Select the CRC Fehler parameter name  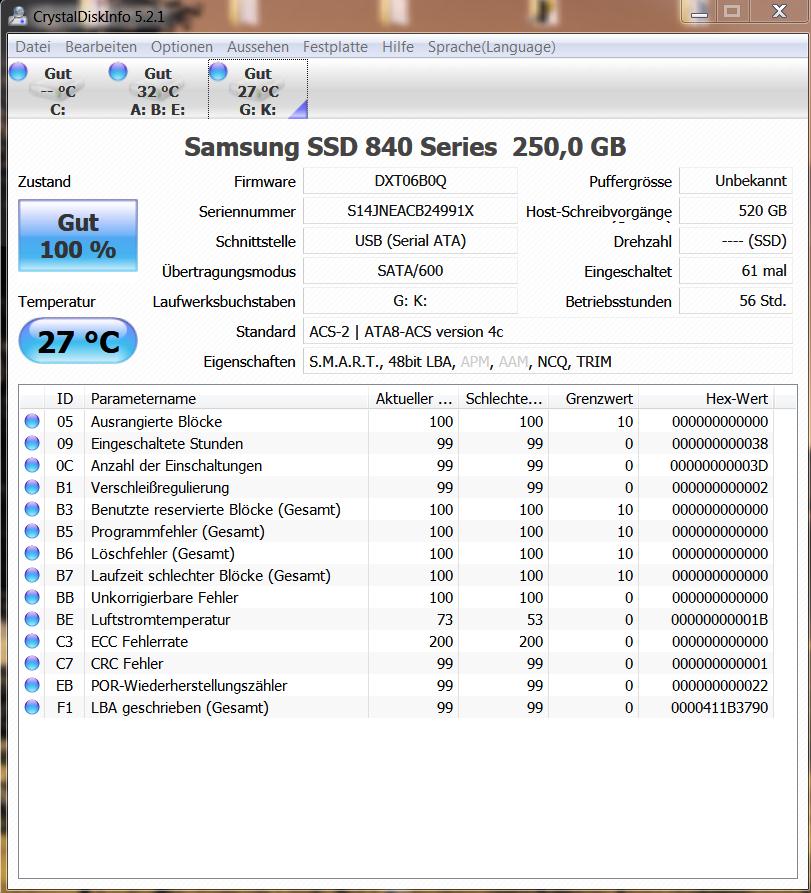tap(127, 663)
